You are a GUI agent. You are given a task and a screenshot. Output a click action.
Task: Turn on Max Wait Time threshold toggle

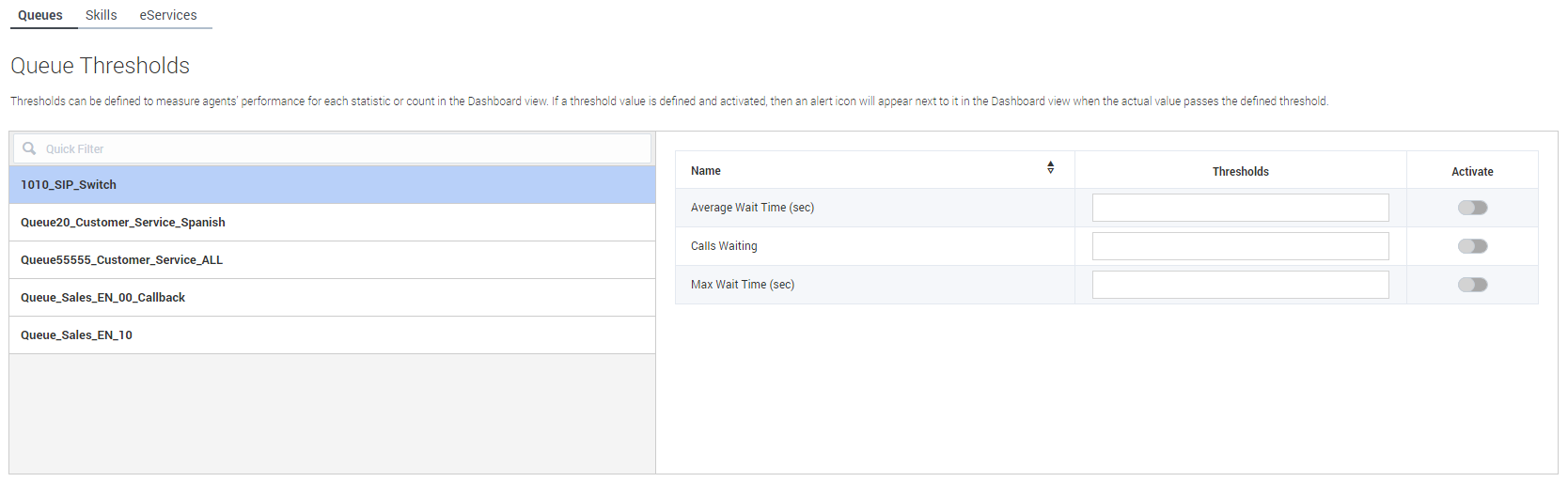[1472, 285]
